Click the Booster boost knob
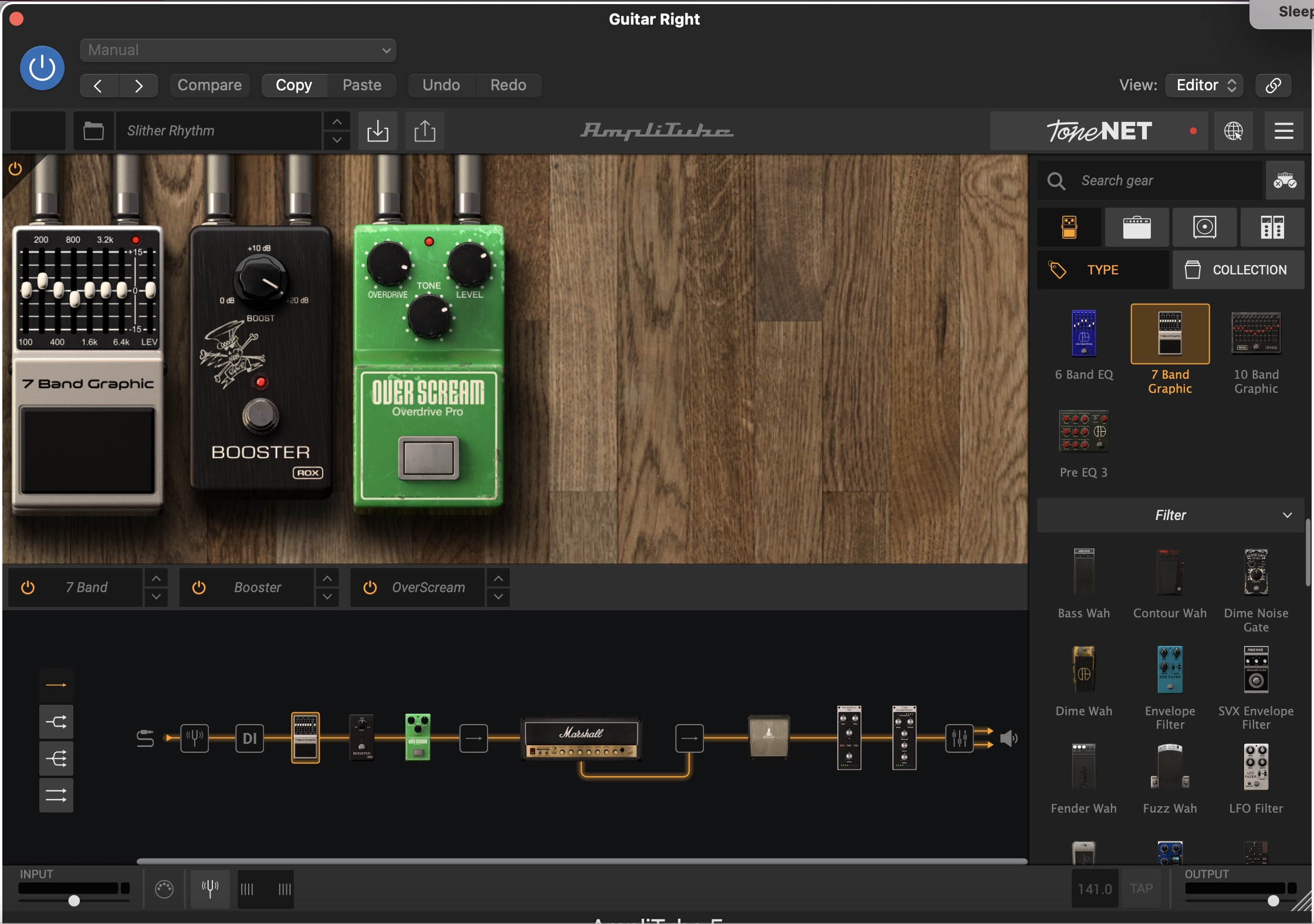This screenshot has width=1314, height=924. (x=261, y=280)
